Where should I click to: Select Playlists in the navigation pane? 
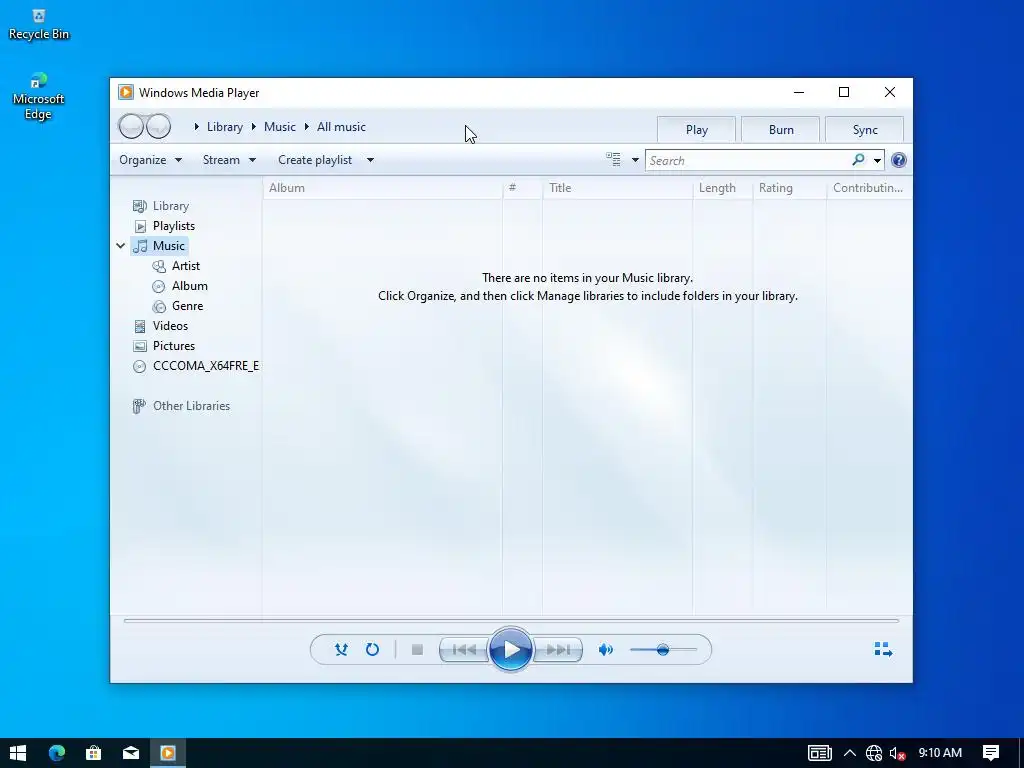(x=165, y=226)
